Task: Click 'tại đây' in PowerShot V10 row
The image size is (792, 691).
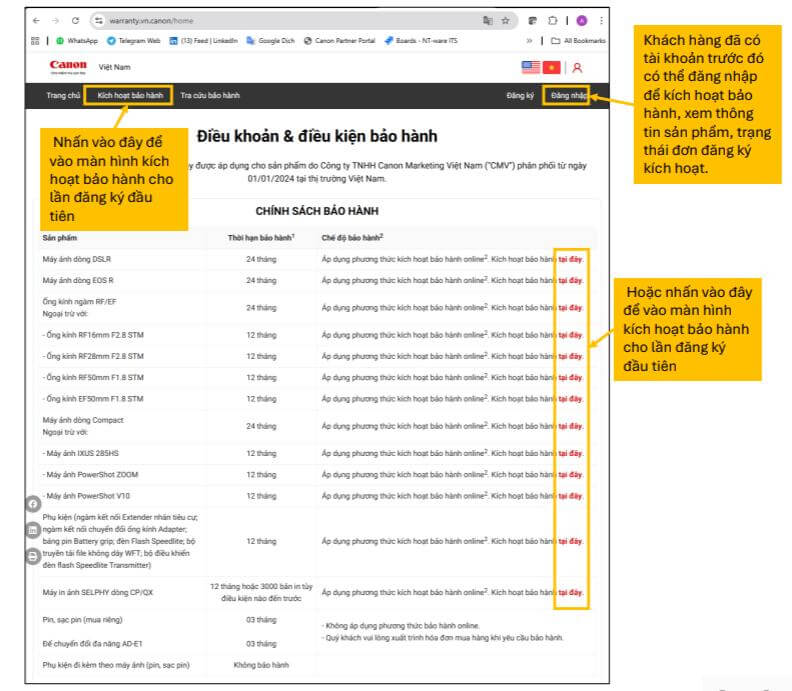Action: [570, 496]
